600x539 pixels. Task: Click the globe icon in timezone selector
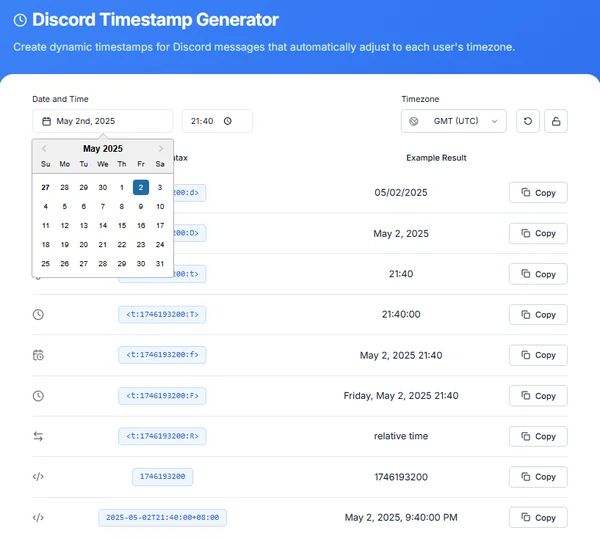pyautogui.click(x=414, y=121)
